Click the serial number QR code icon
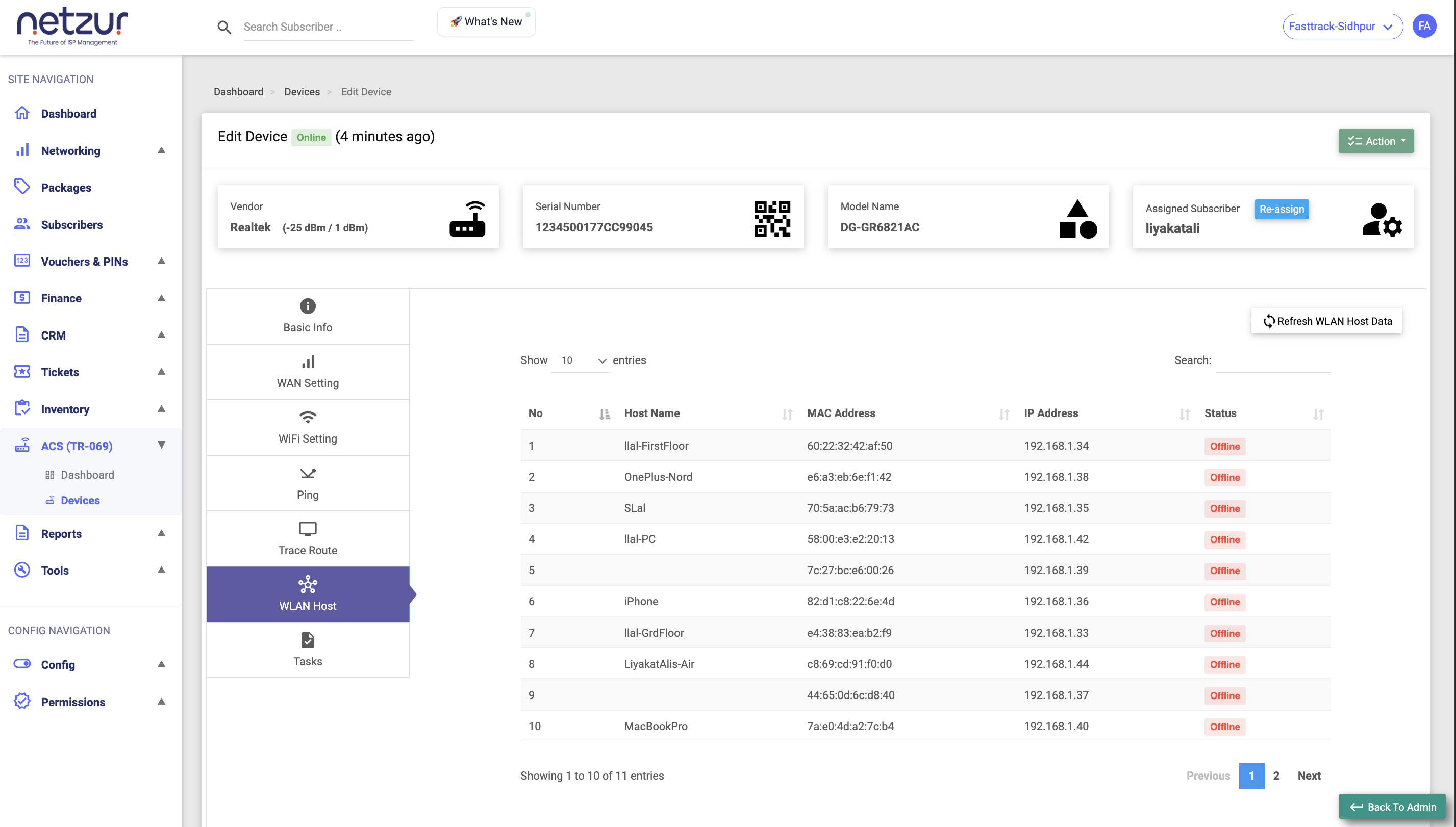The height and width of the screenshot is (827, 1456). pyautogui.click(x=772, y=219)
